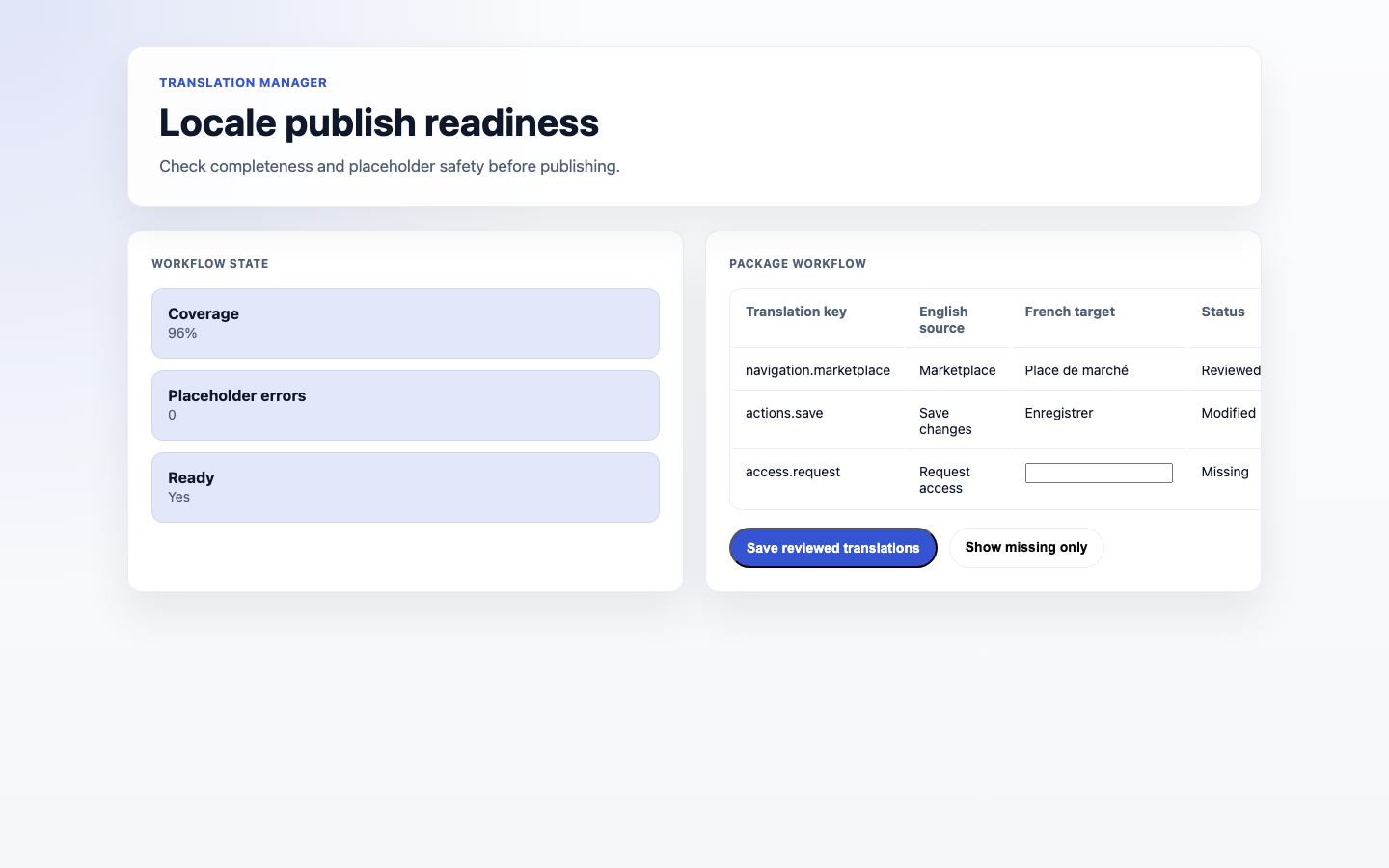The image size is (1389, 868).
Task: Select the Coverage 96% card
Action: [405, 323]
